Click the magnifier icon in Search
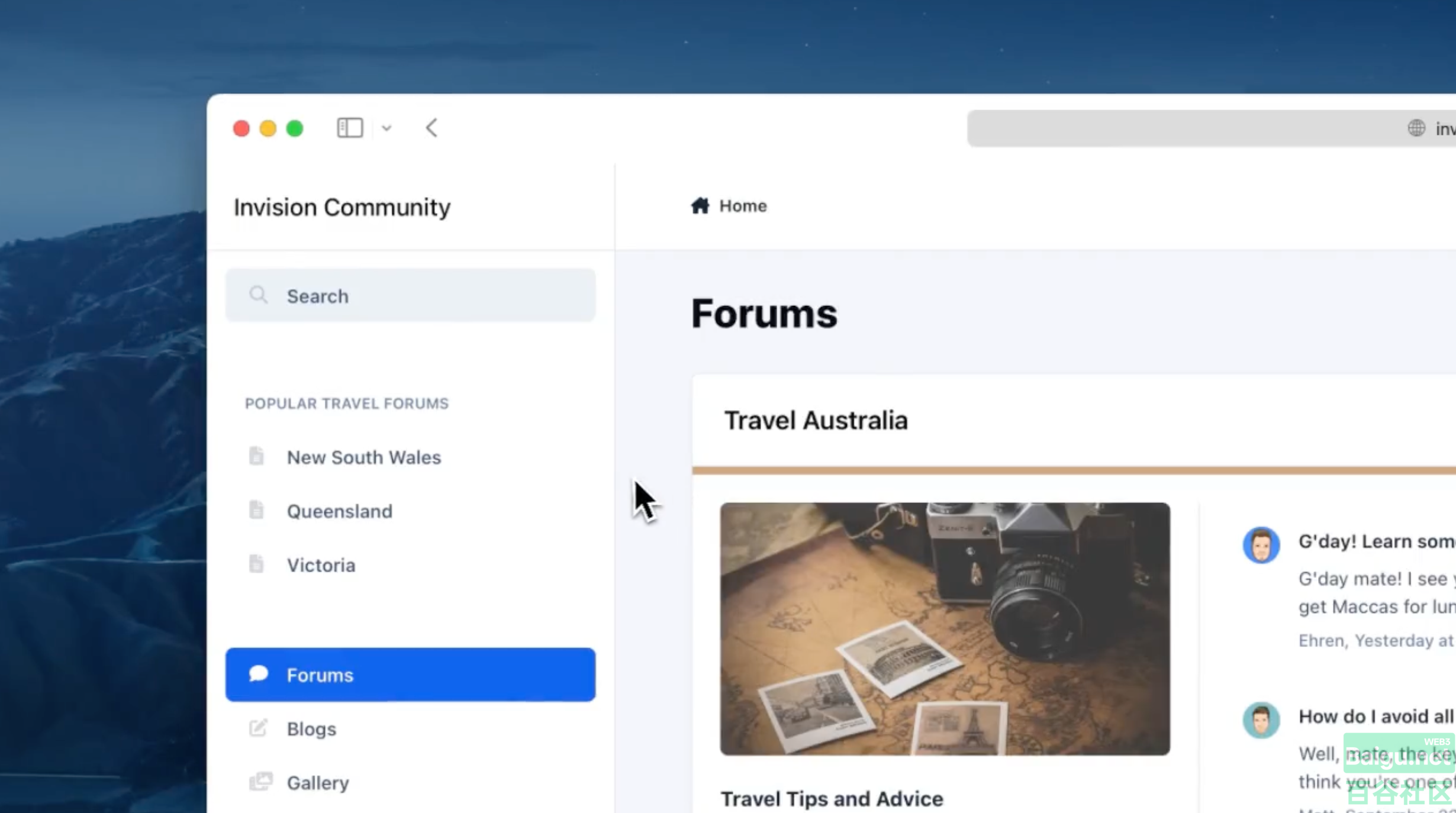This screenshot has width=1456, height=813. click(x=258, y=295)
